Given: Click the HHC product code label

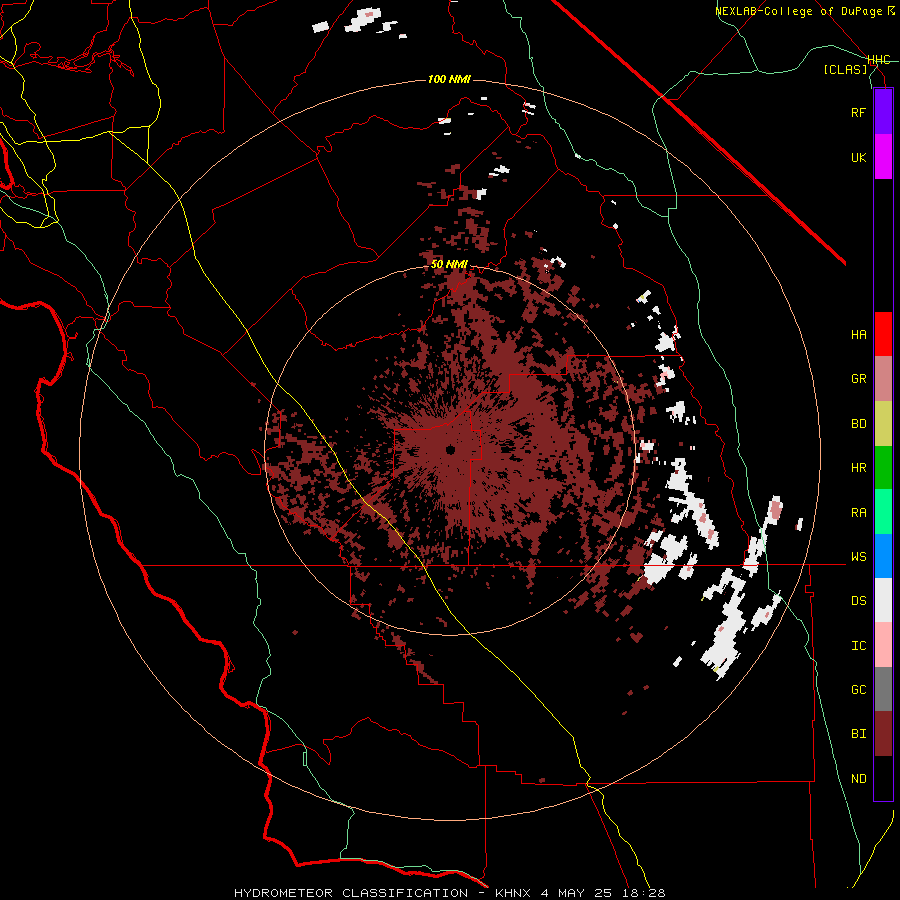Looking at the screenshot, I should 878,60.
